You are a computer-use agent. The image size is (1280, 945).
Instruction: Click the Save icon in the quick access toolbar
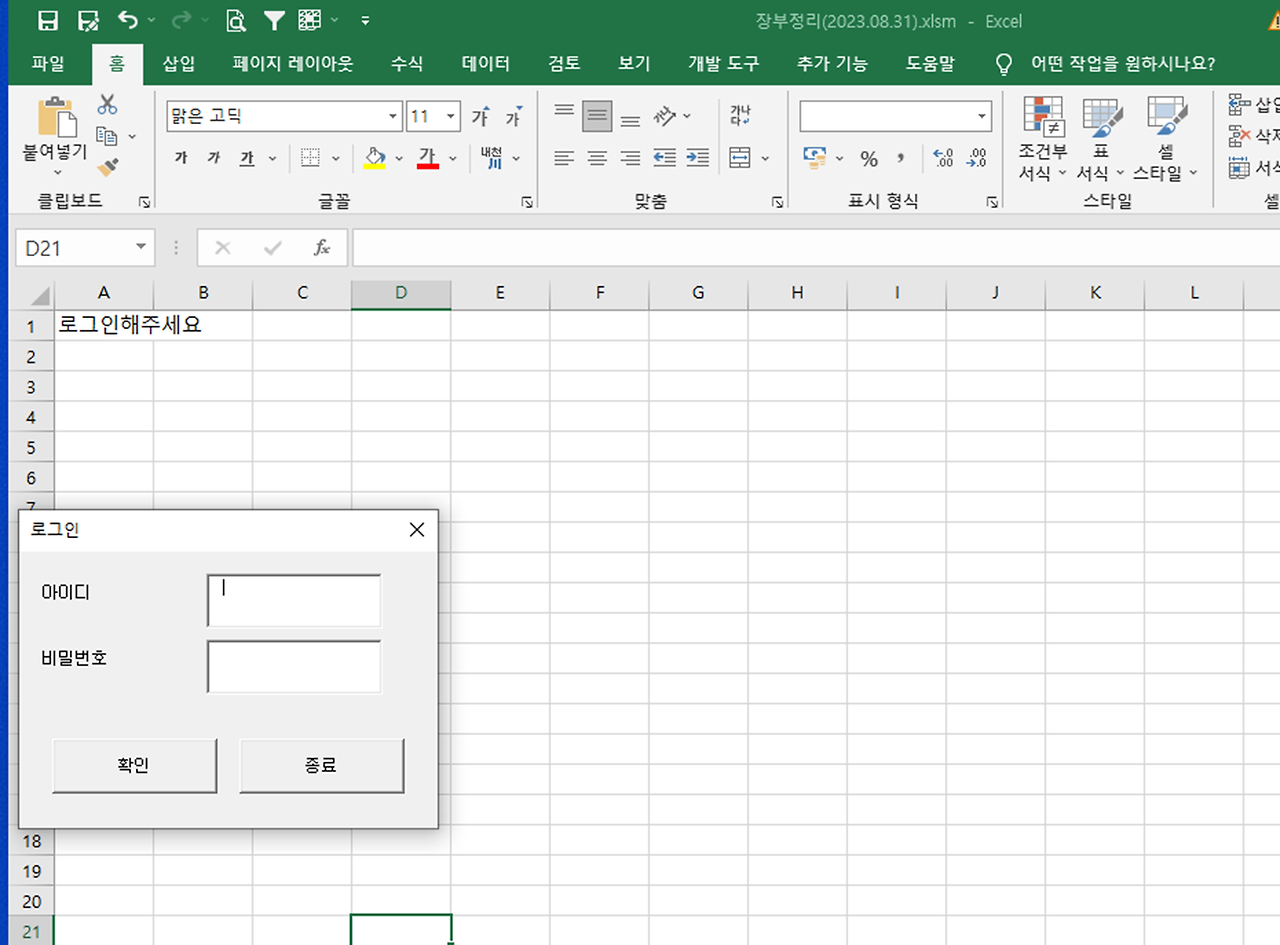coord(46,20)
